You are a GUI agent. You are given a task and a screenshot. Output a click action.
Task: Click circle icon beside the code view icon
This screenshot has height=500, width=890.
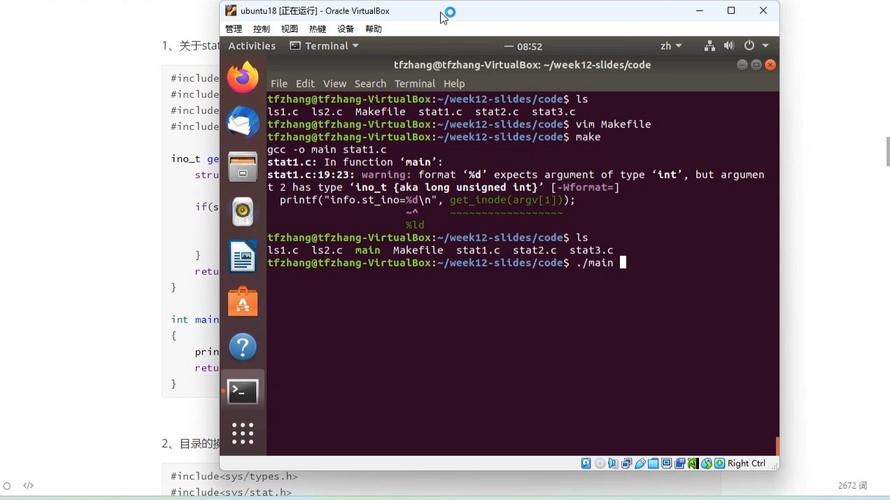pos(7,486)
